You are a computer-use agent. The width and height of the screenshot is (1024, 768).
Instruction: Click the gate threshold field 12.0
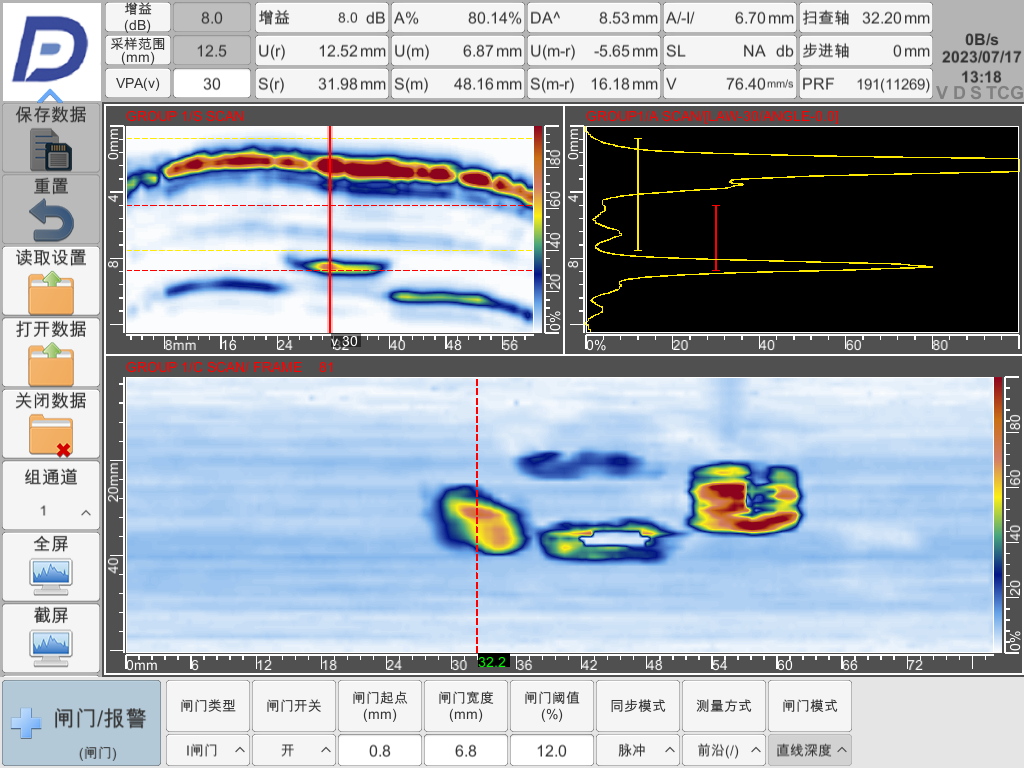(x=552, y=749)
